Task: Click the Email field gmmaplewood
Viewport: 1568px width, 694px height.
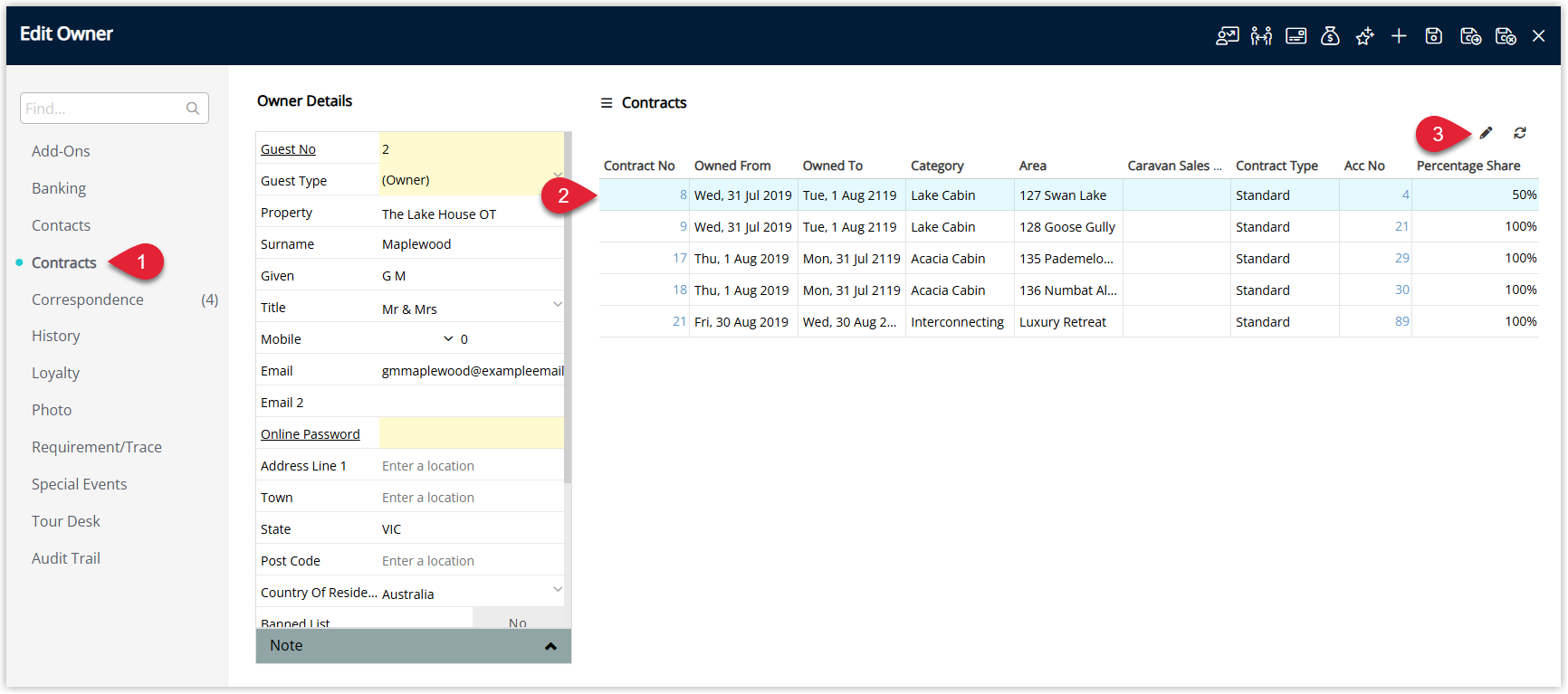Action: click(x=471, y=371)
